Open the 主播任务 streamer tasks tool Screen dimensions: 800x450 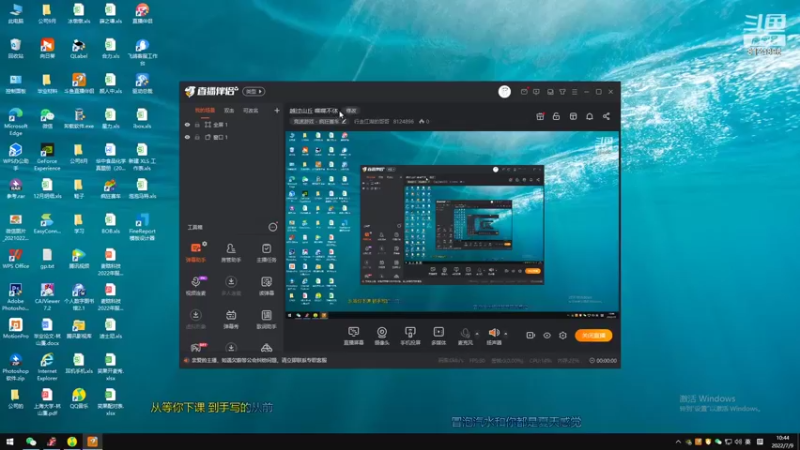point(266,253)
